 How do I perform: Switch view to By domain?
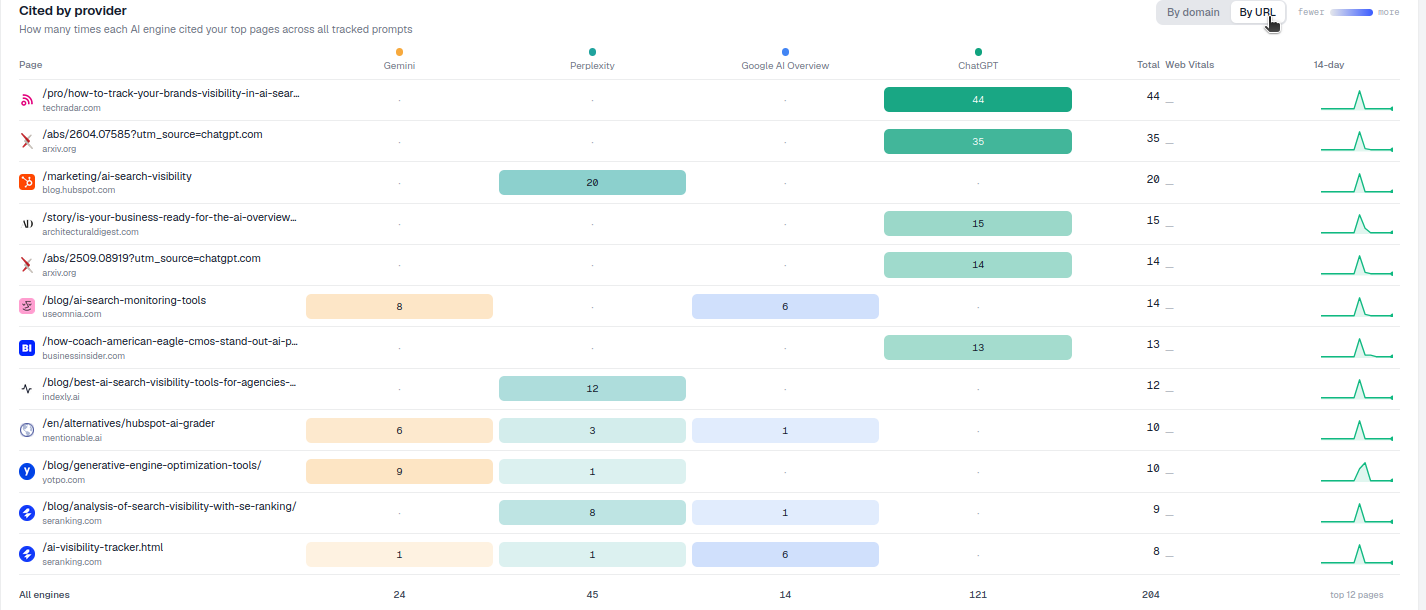point(1193,12)
